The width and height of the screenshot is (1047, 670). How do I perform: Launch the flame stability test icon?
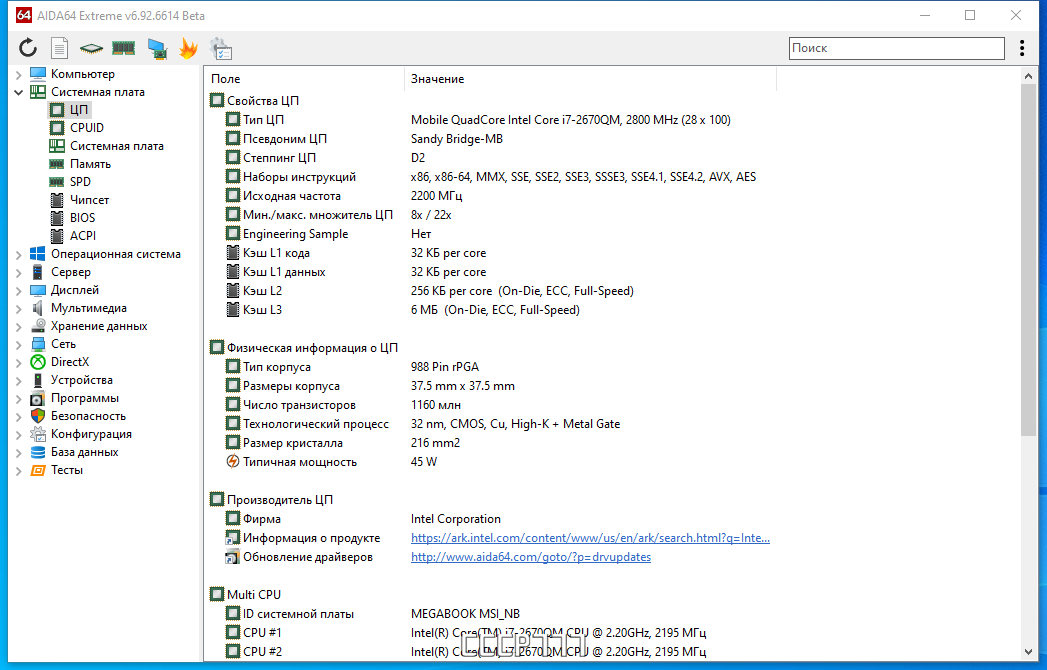(x=189, y=48)
